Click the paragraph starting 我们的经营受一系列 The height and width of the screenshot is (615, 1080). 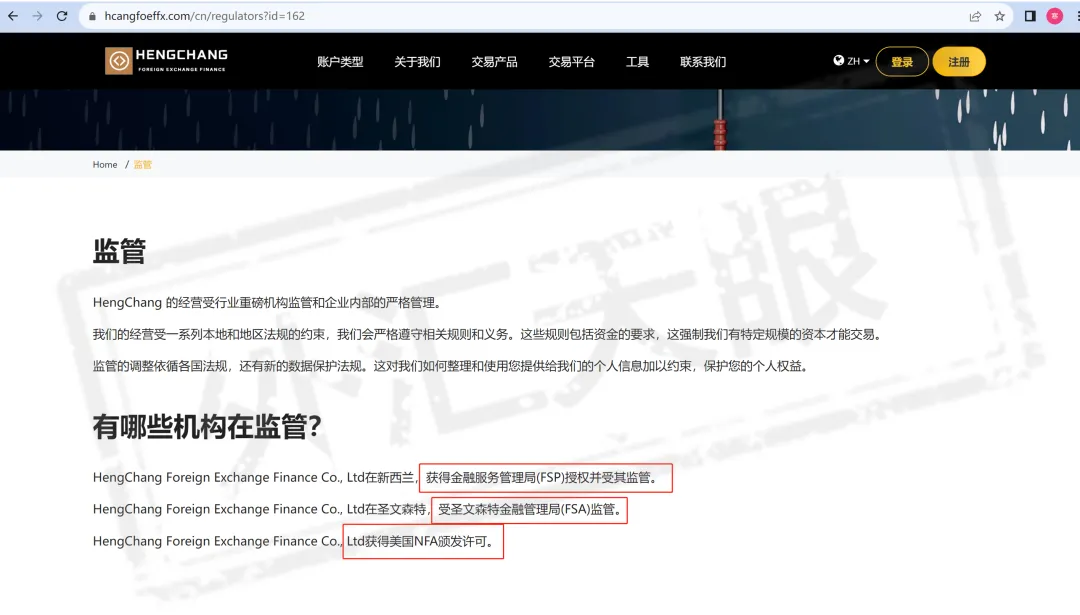point(488,334)
